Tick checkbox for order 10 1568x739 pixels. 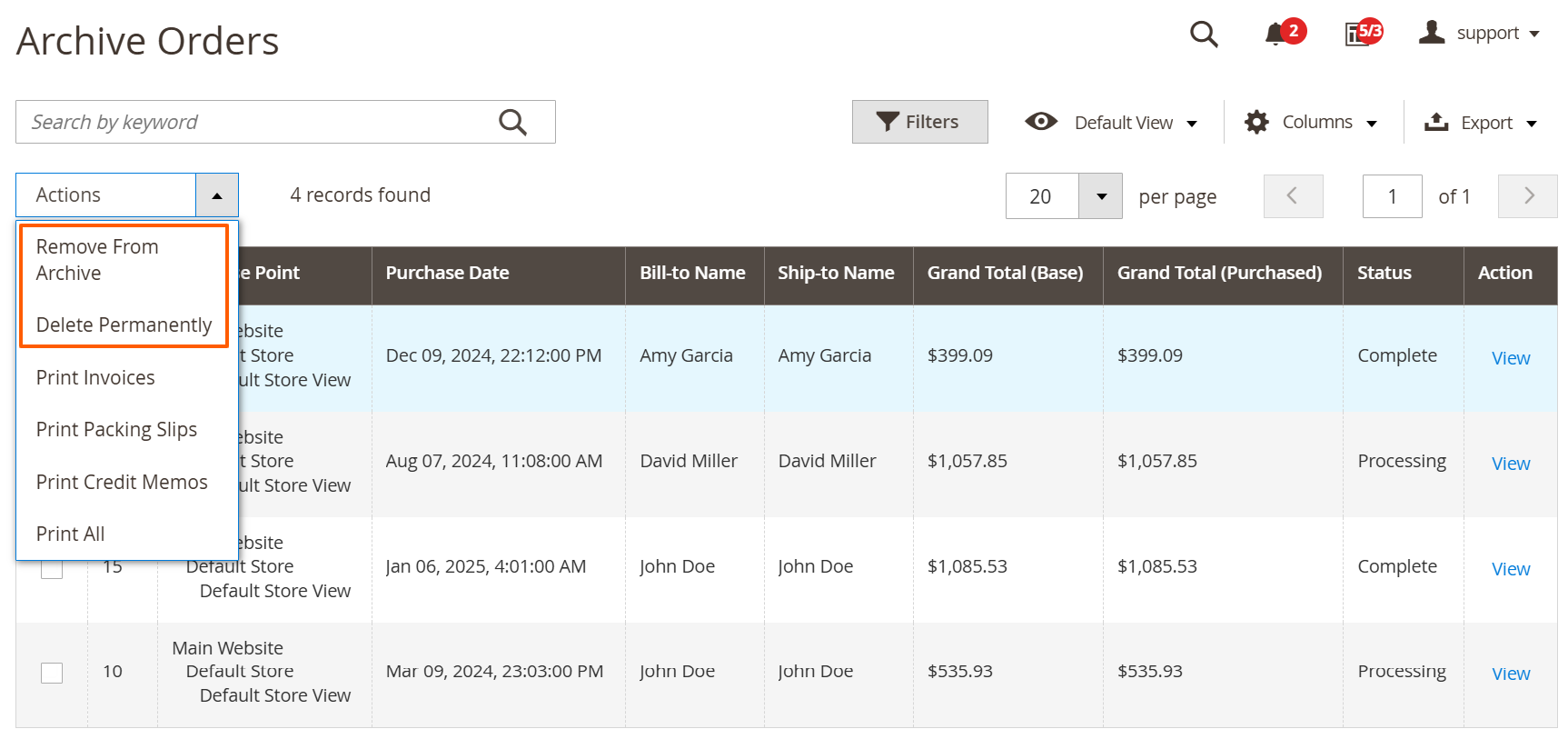pyautogui.click(x=52, y=673)
